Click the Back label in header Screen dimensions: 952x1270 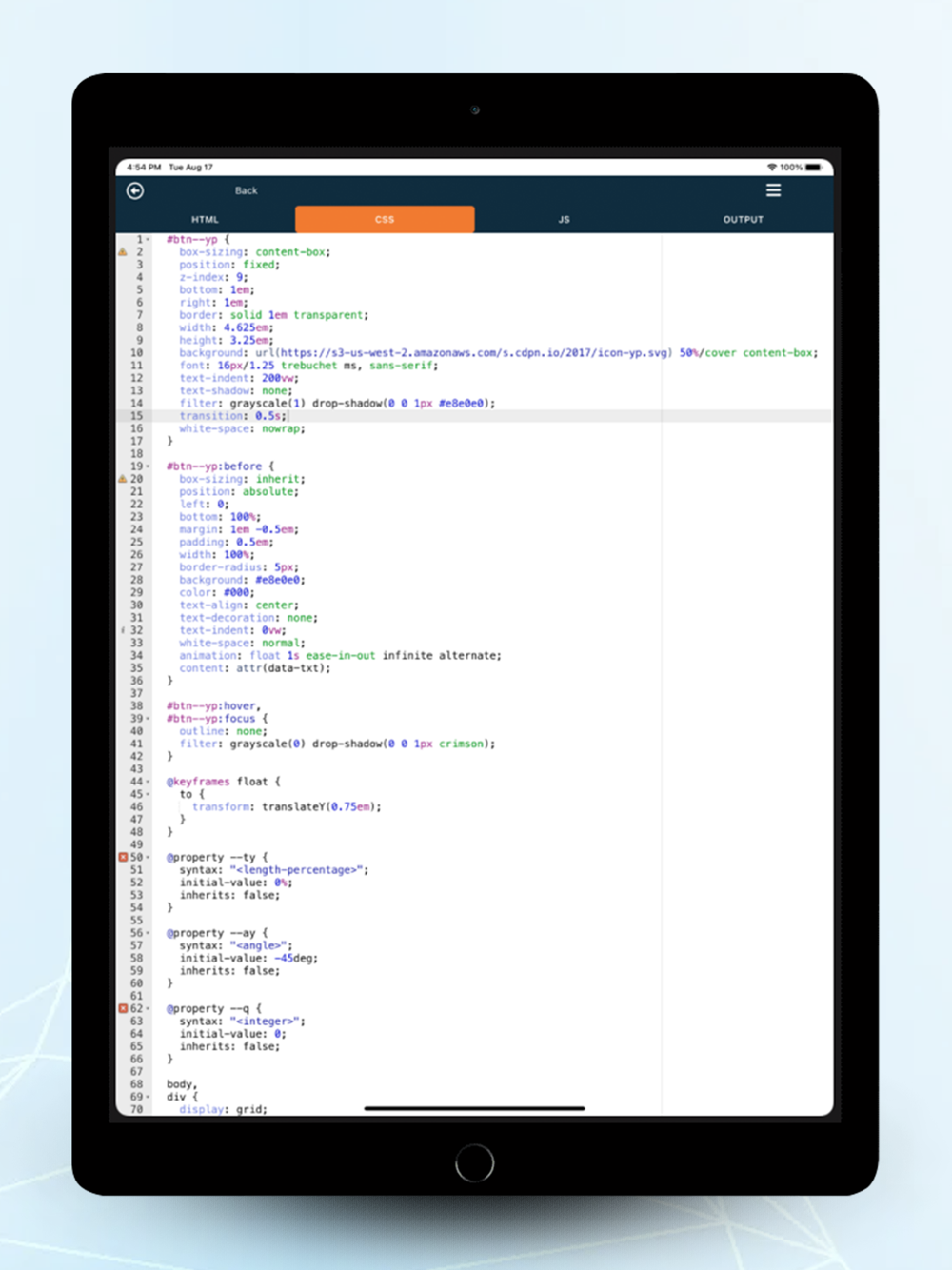(x=247, y=190)
